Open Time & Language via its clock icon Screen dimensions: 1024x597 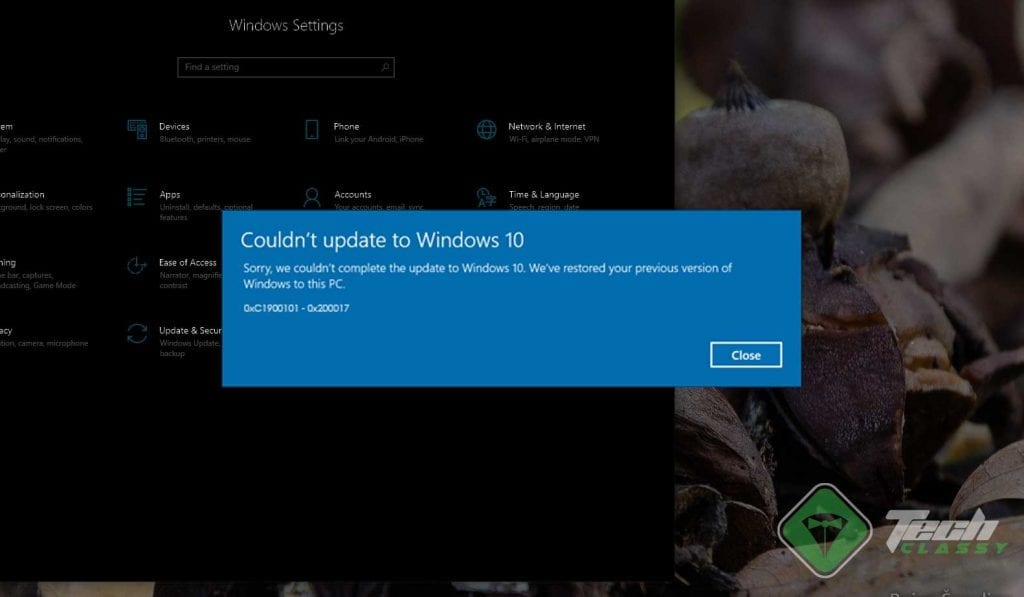pos(487,197)
